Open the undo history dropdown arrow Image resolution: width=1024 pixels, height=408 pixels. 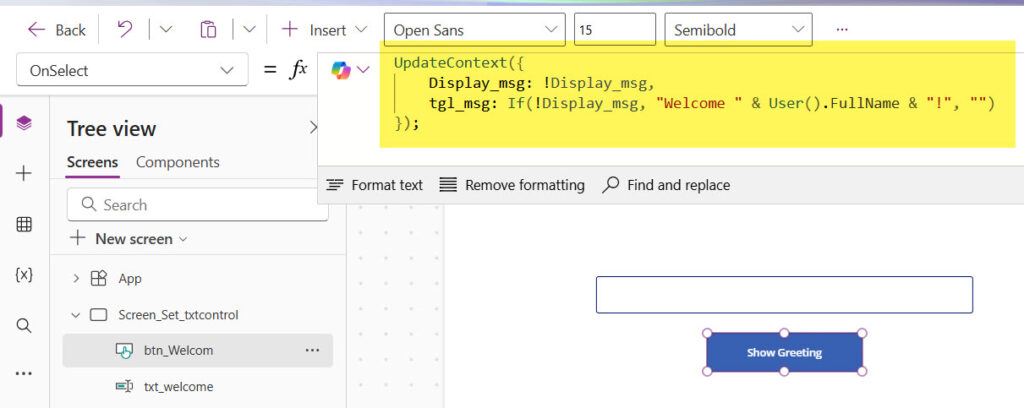click(166, 29)
